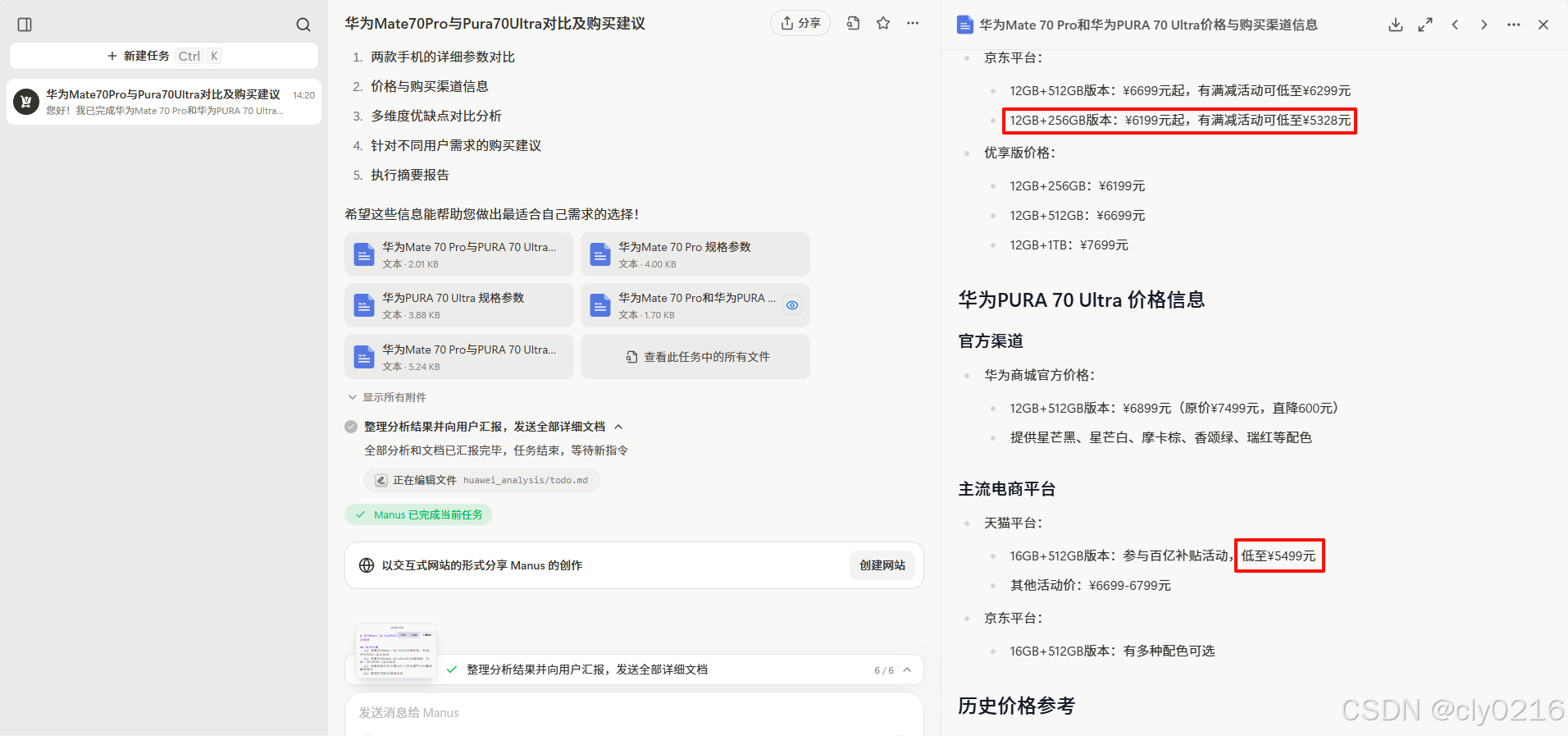Open 华为PURA 70 Ultra 规格参数 file card
Screen dimensions: 1568x736
tap(459, 305)
